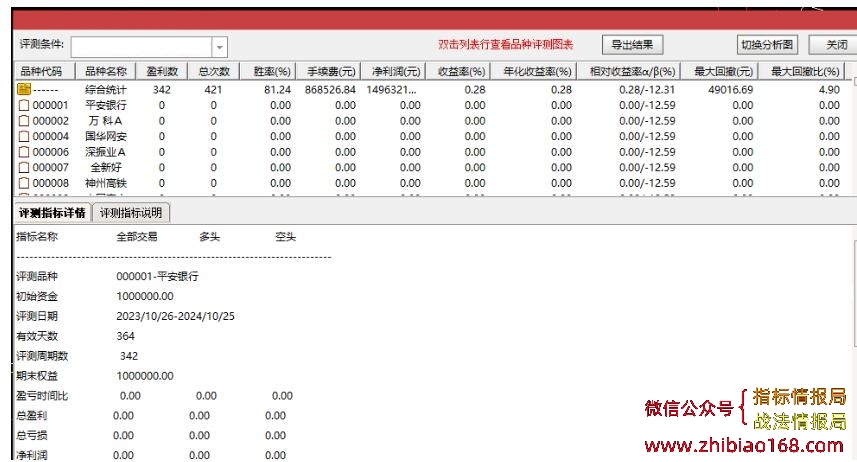Screen dimensions: 857x462
Task: Sort by the 品种代码 column header
Action: [x=42, y=71]
